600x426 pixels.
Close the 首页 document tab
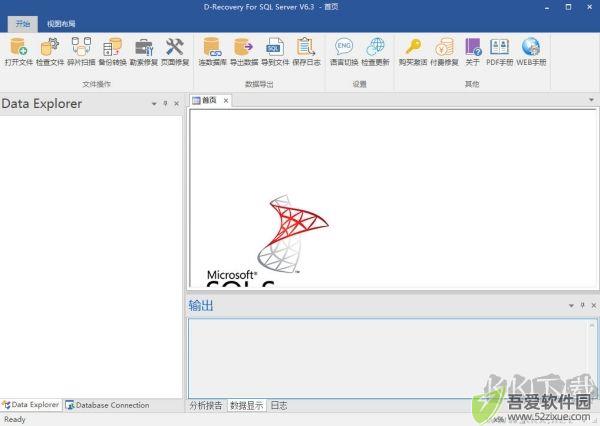pos(226,101)
